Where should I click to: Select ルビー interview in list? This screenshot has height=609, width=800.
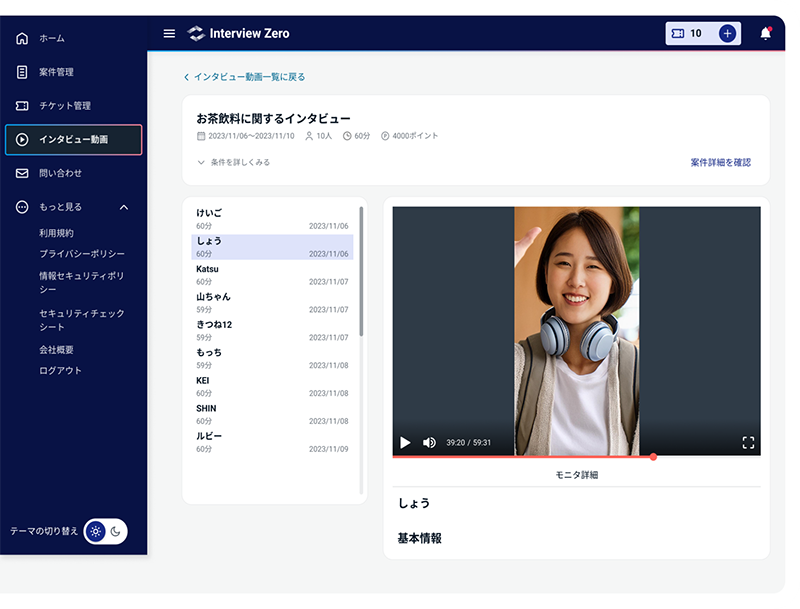click(272, 442)
